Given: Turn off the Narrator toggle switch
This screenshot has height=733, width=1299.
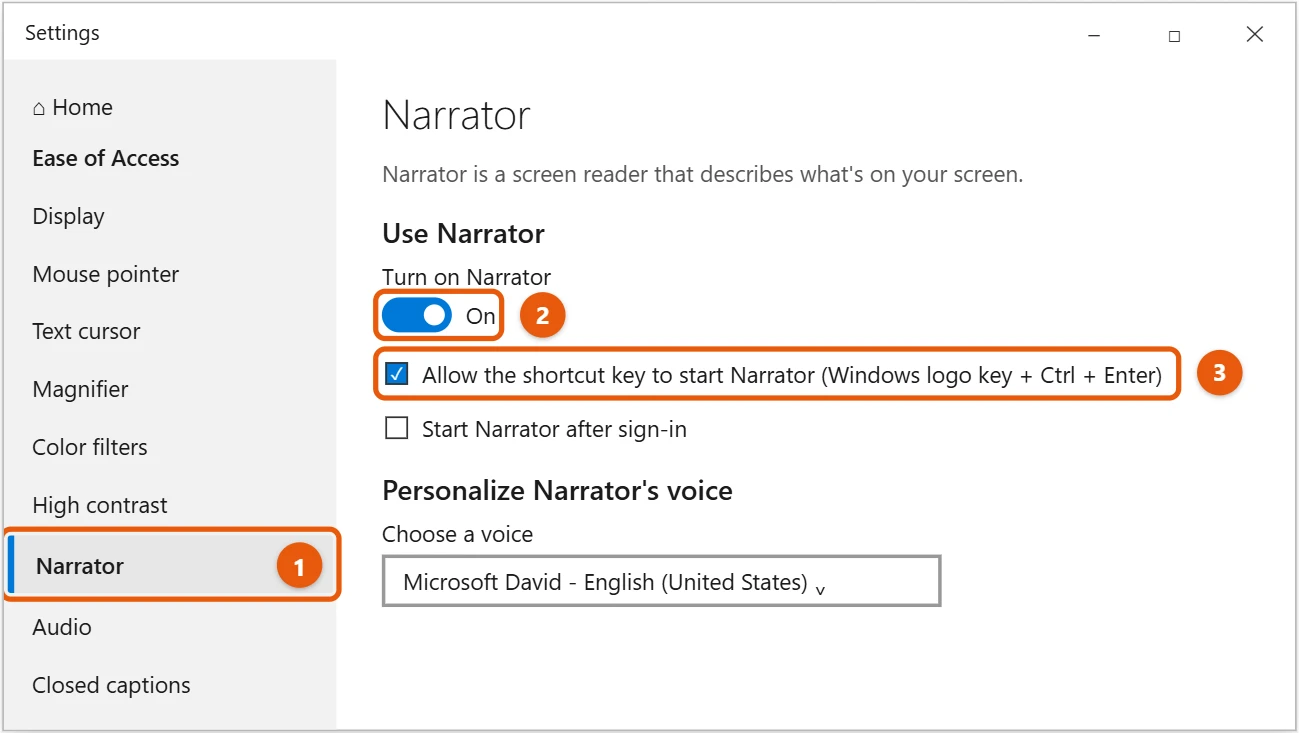Looking at the screenshot, I should coord(417,316).
